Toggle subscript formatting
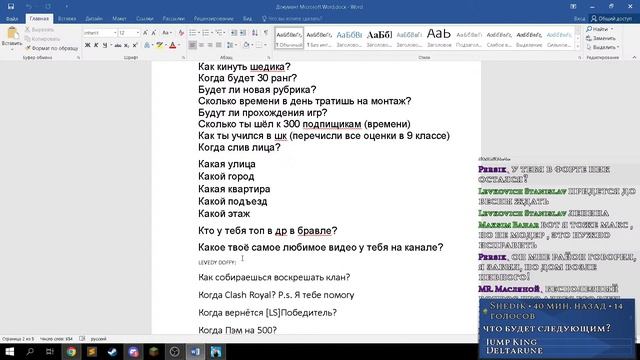The width and height of the screenshot is (640, 360). (127, 45)
